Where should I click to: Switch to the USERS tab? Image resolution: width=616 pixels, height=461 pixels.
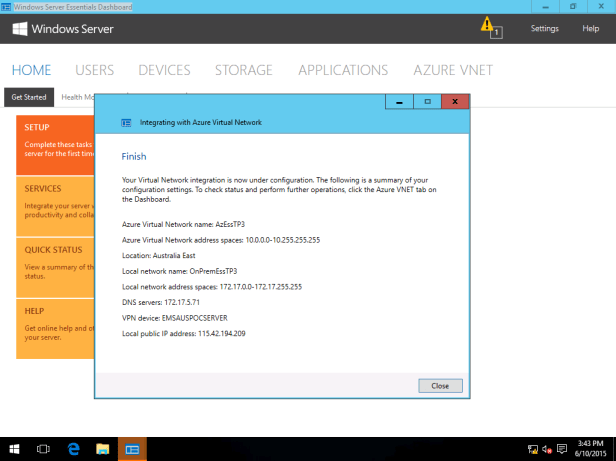tap(94, 70)
